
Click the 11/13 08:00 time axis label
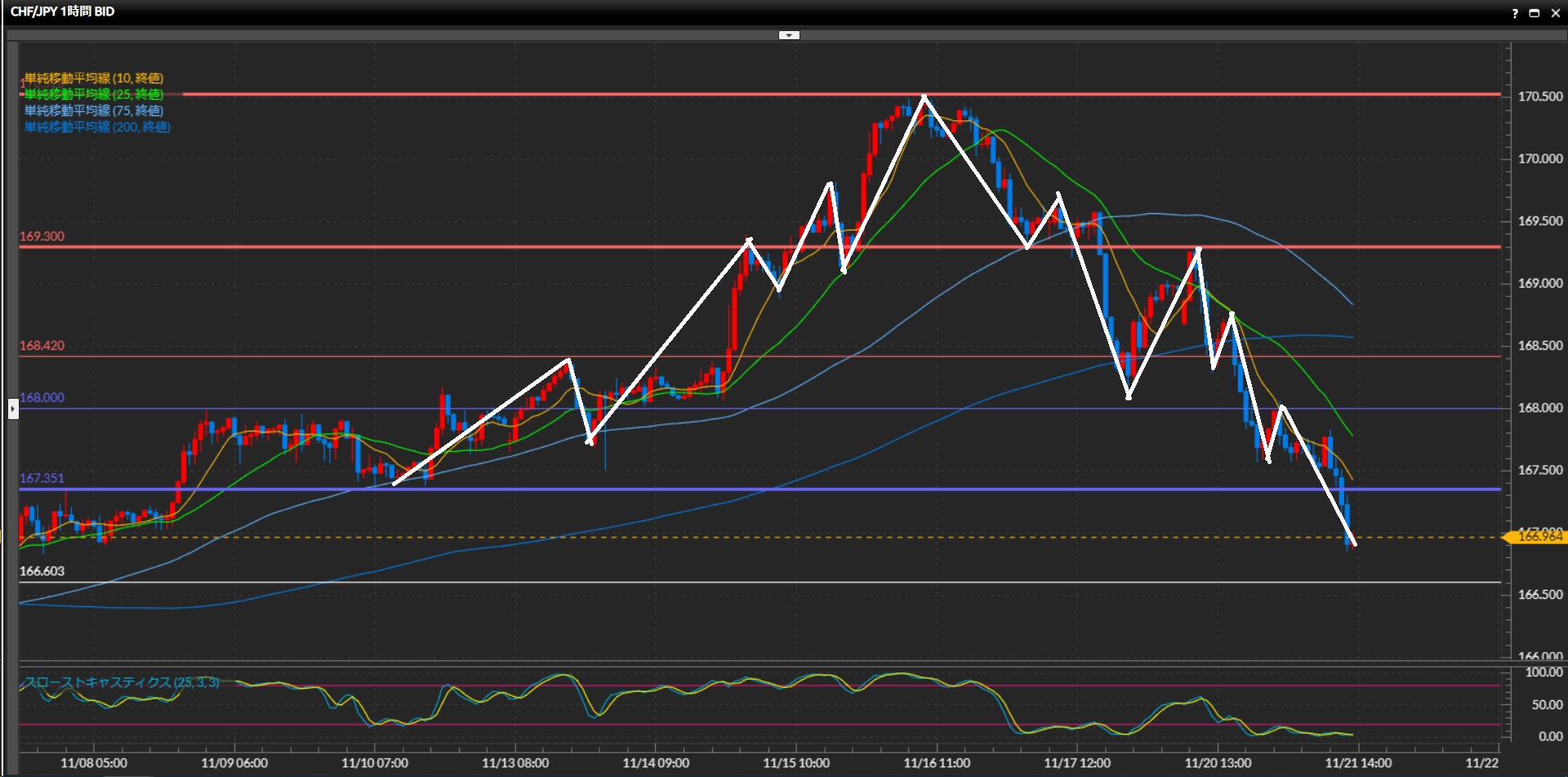[515, 763]
